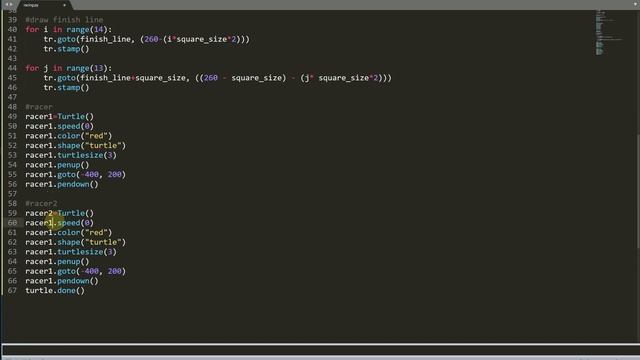
Task: Click line number 57 in the gutter
Action: pos(12,194)
